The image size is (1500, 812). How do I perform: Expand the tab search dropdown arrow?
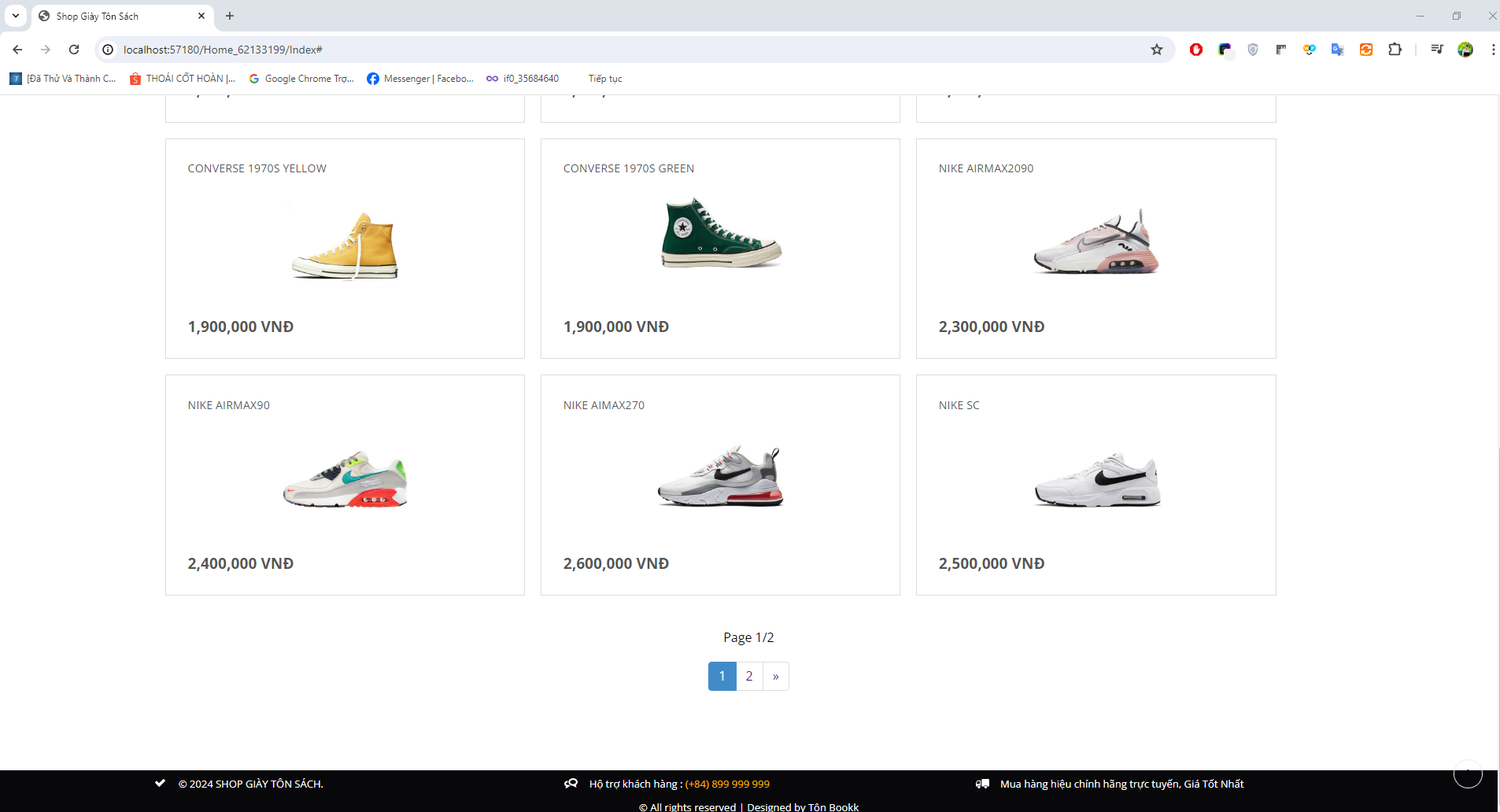pos(16,16)
